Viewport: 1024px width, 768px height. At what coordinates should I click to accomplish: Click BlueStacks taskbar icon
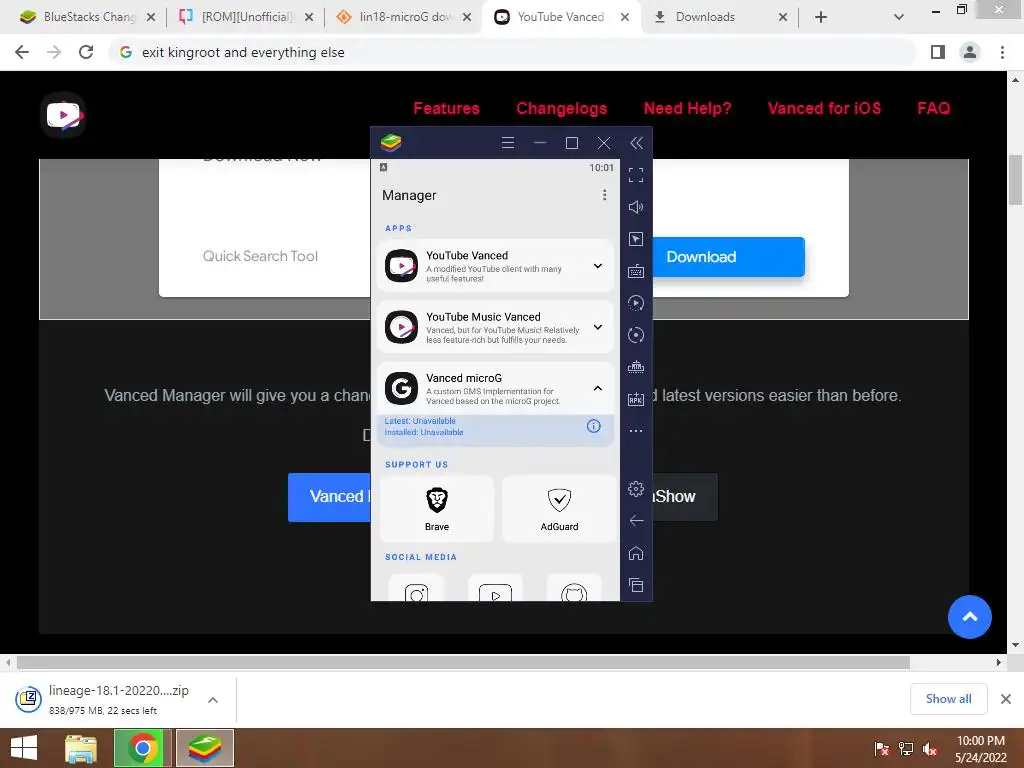coord(204,748)
